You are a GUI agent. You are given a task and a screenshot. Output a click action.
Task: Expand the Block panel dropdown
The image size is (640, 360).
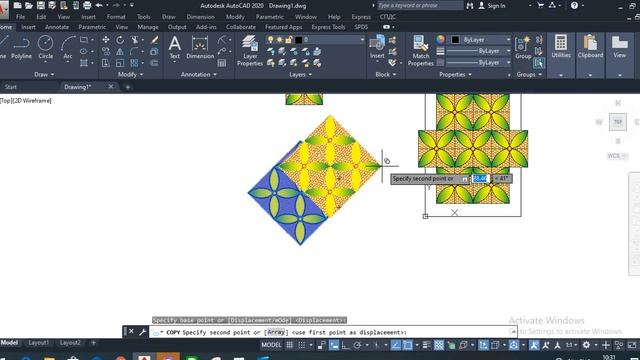[x=385, y=74]
